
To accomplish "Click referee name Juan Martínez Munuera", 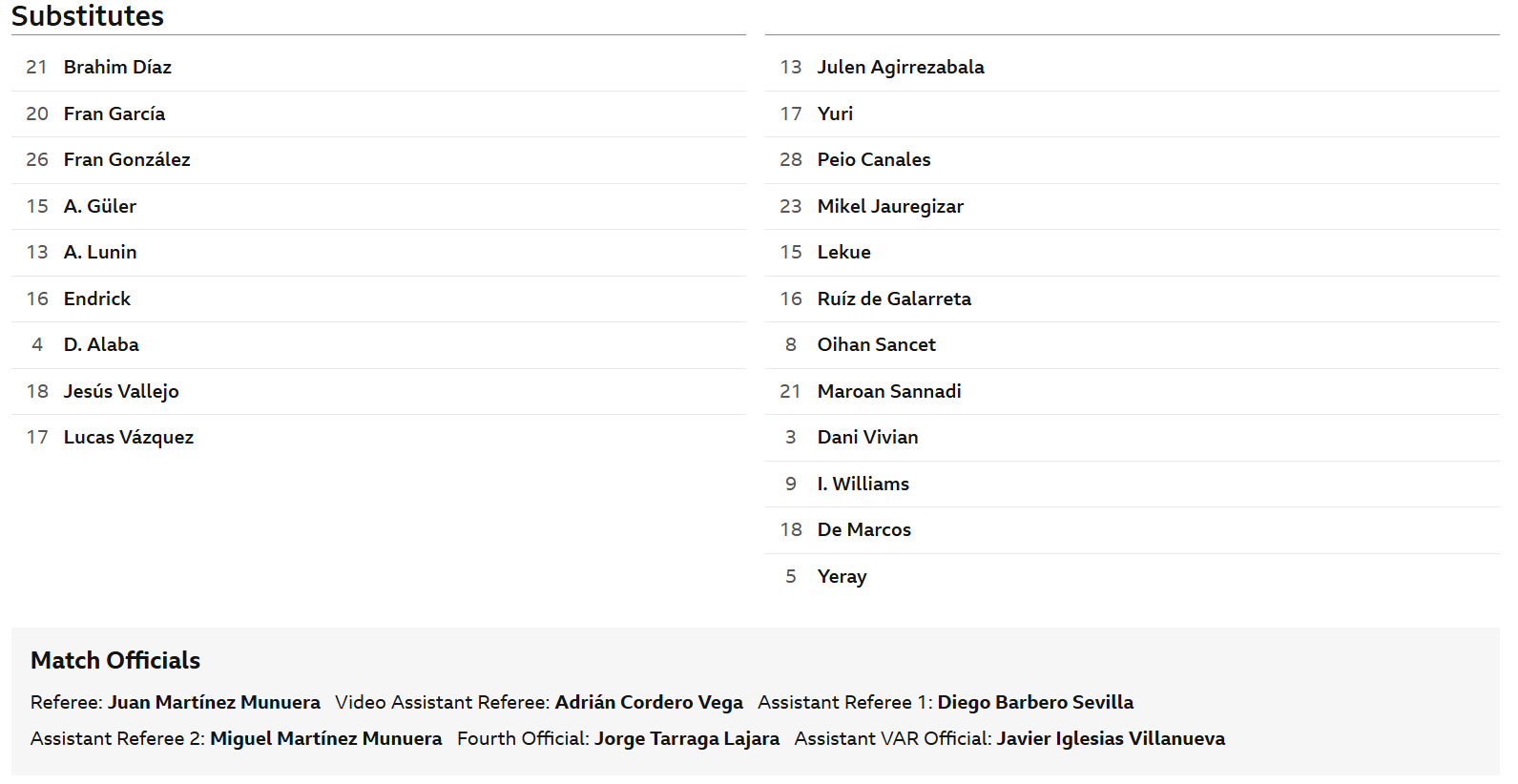I will coord(214,703).
